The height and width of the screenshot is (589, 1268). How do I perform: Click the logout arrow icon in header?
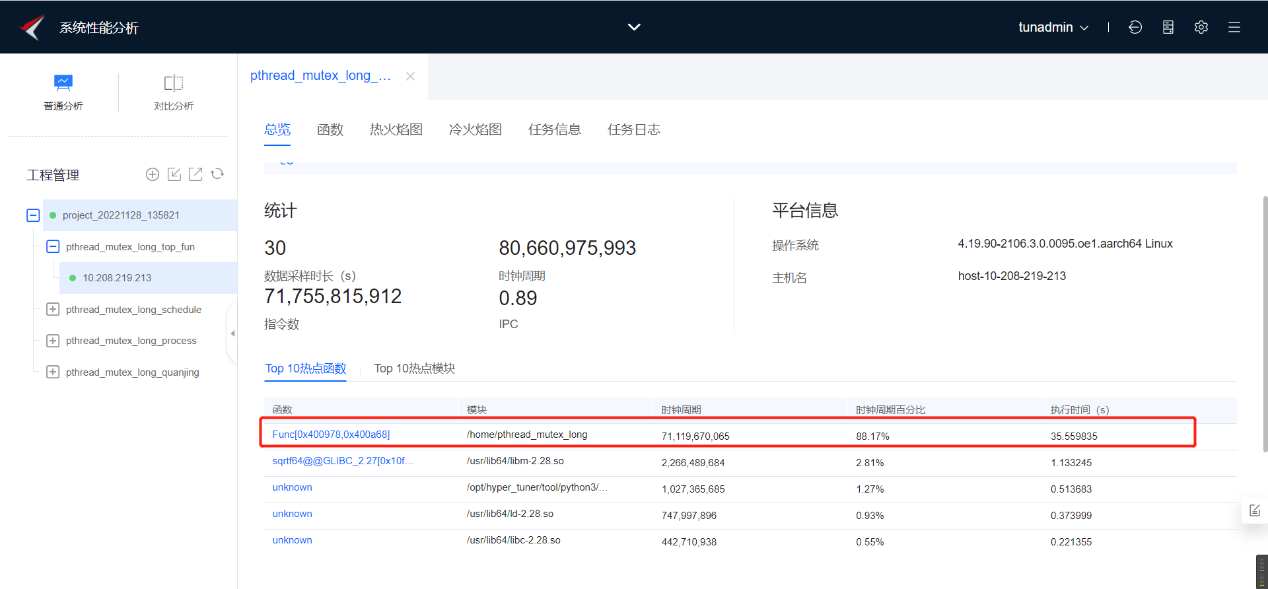pyautogui.click(x=1135, y=27)
